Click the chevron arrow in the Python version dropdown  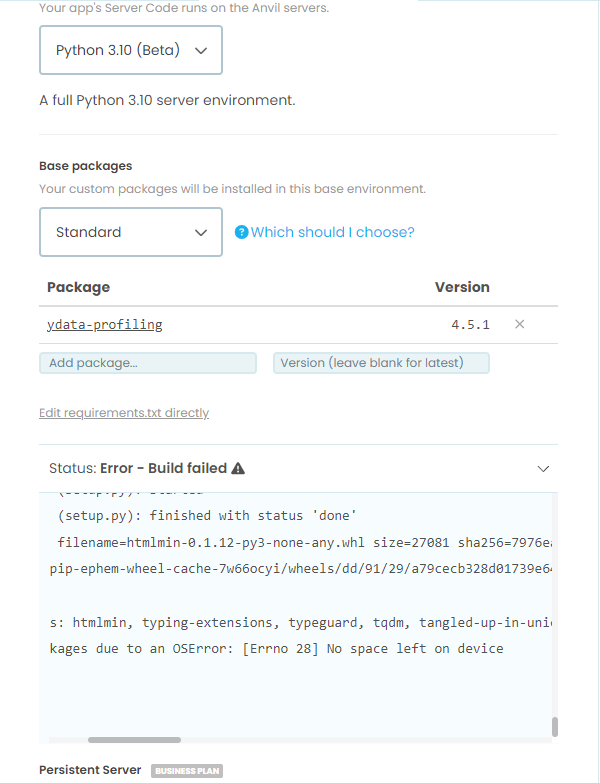click(x=201, y=50)
